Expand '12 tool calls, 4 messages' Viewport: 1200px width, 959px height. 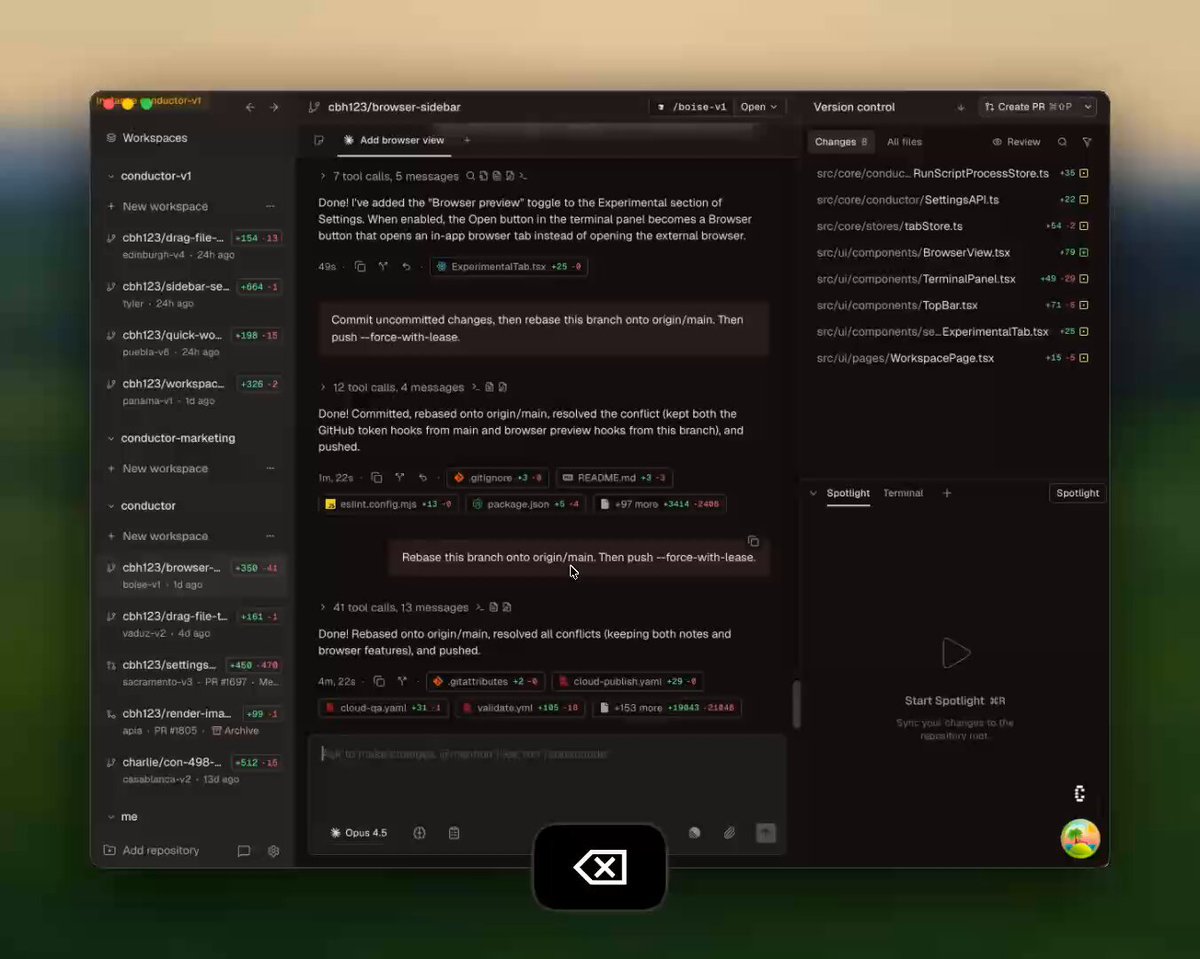[398, 387]
